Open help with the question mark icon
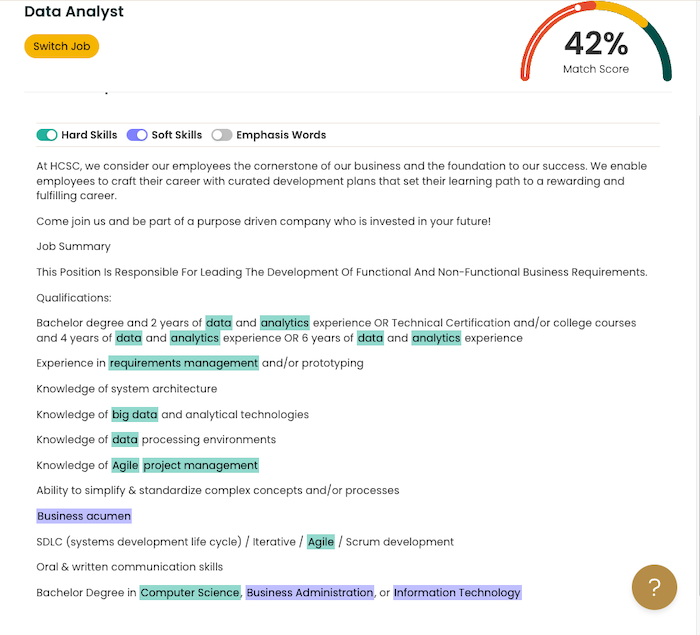The height and width of the screenshot is (635, 700). (x=654, y=587)
